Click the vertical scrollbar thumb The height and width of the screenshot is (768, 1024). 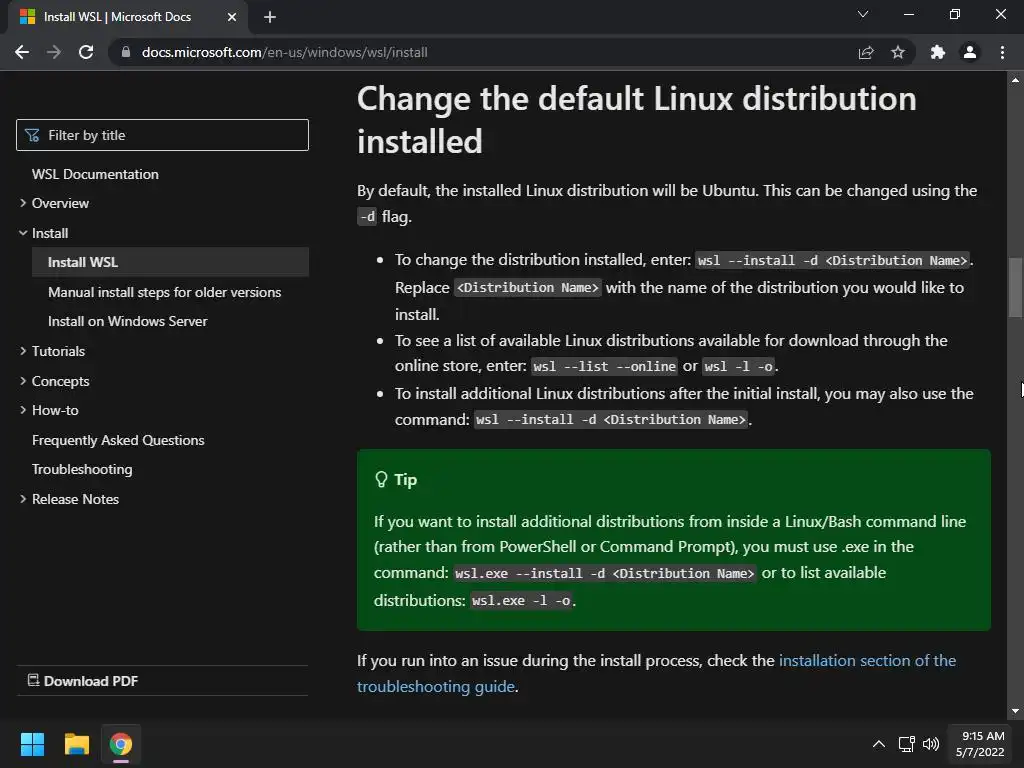pos(1015,287)
